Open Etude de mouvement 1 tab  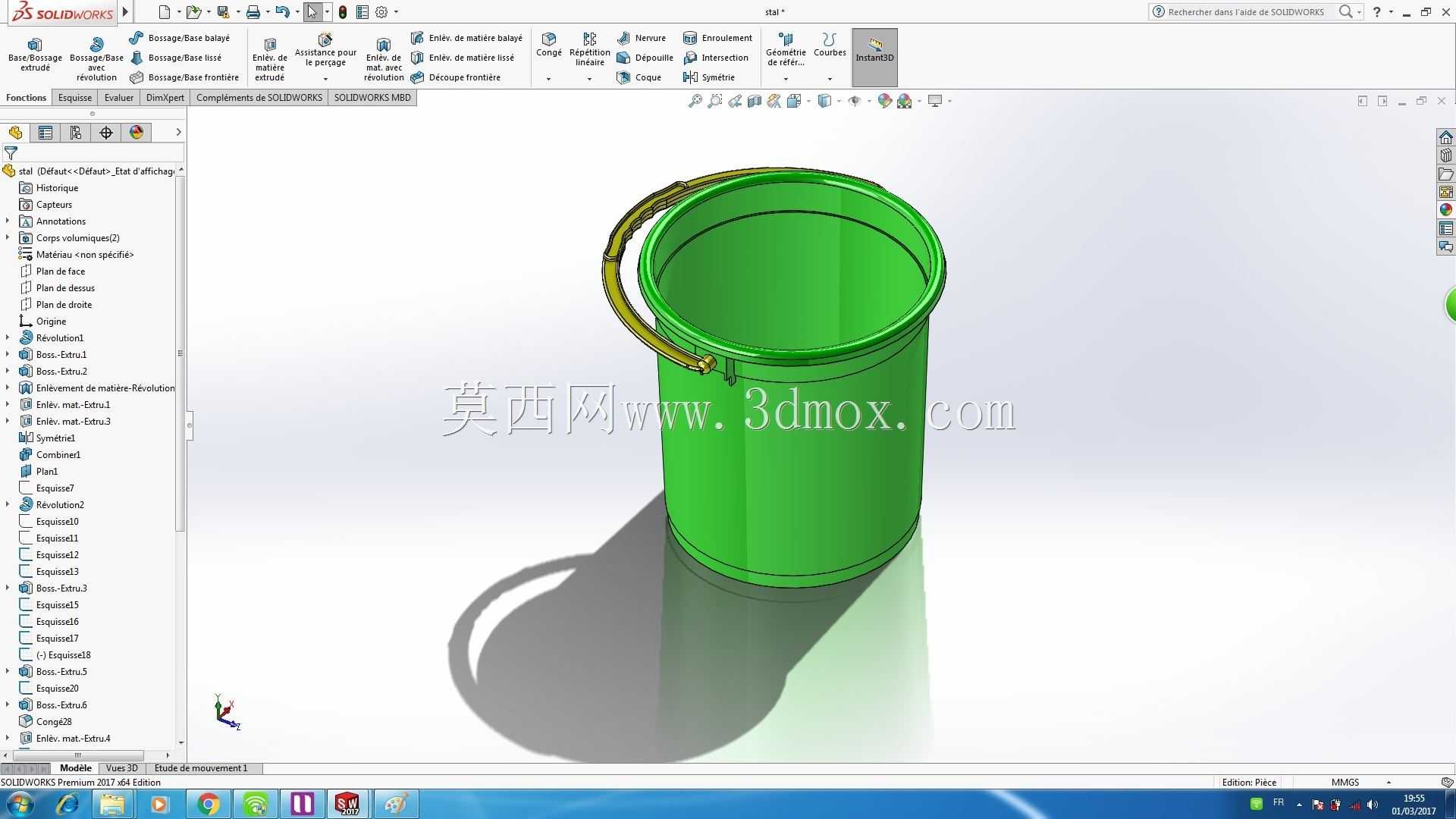(201, 768)
